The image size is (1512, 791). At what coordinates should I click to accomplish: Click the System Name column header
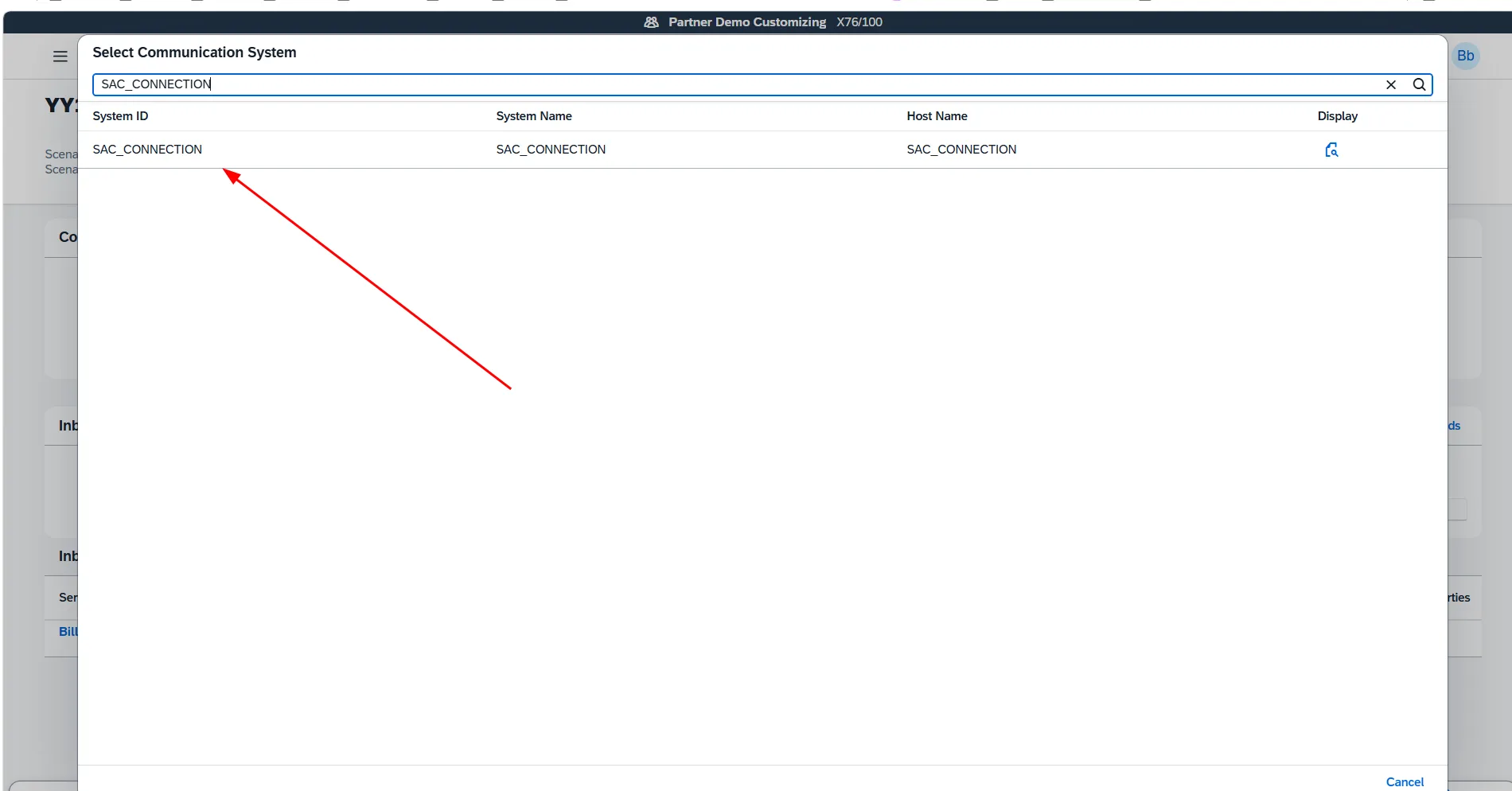coord(534,116)
